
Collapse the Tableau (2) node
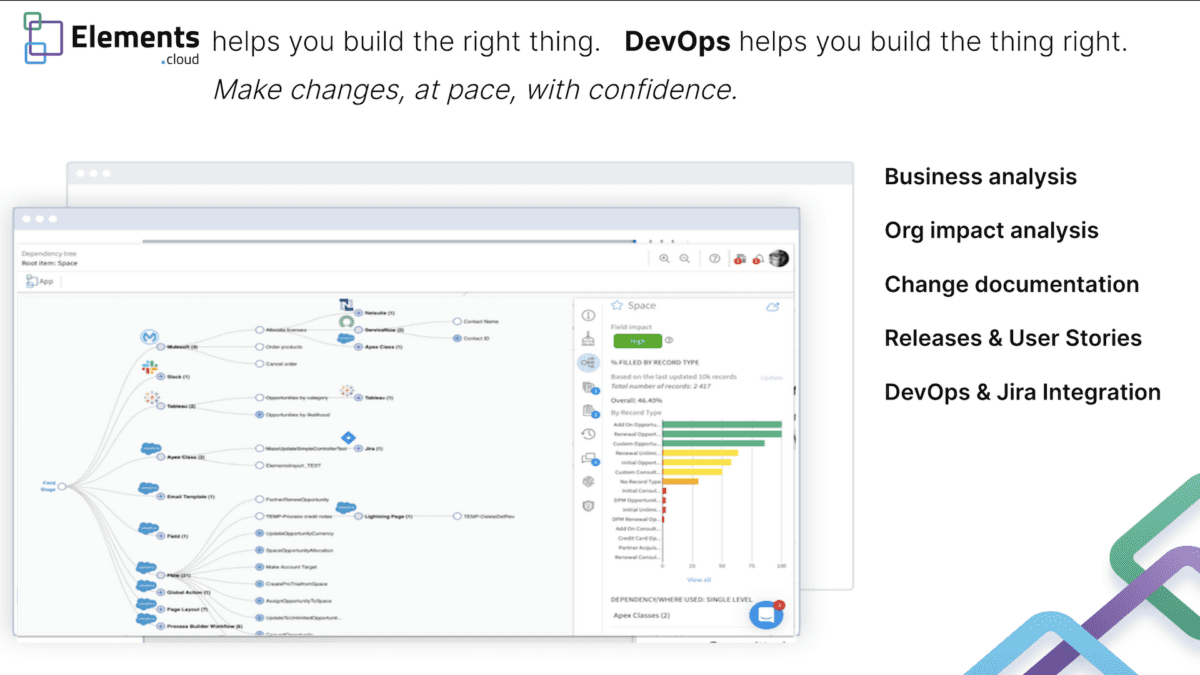click(x=160, y=406)
